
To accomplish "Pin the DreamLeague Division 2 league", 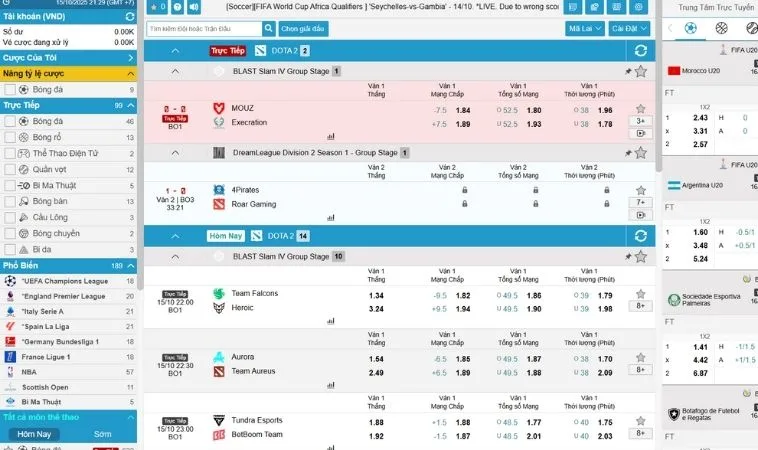I will [628, 153].
